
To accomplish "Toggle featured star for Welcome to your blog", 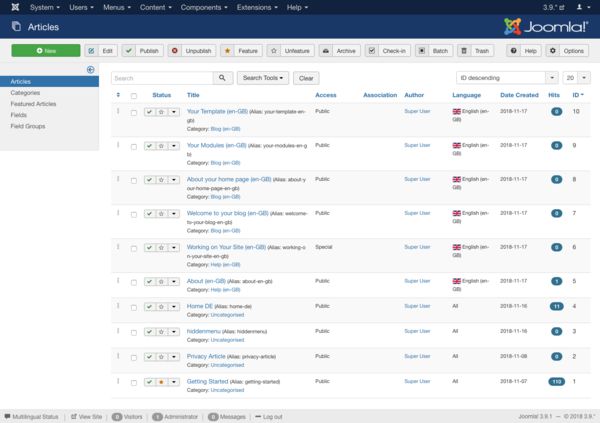I will pos(161,214).
